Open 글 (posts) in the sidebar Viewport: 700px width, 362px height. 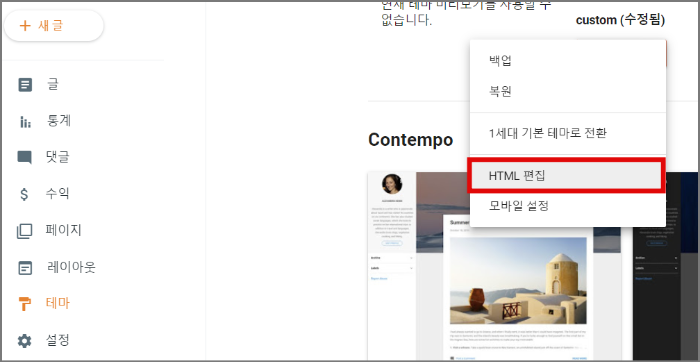click(x=53, y=84)
